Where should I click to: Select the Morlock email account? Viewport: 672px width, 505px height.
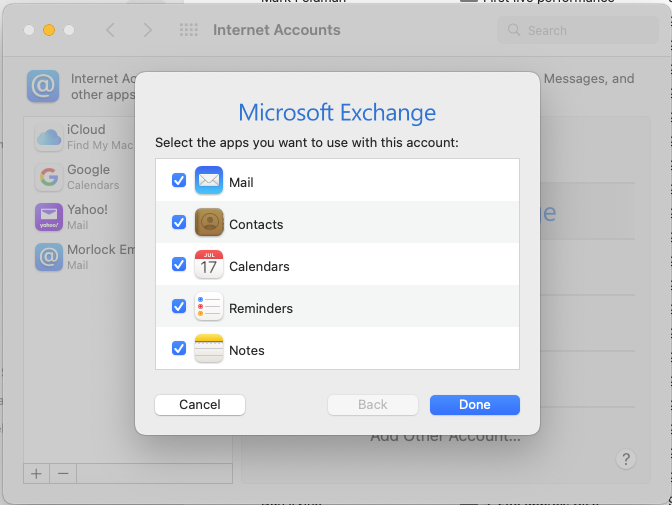click(84, 256)
